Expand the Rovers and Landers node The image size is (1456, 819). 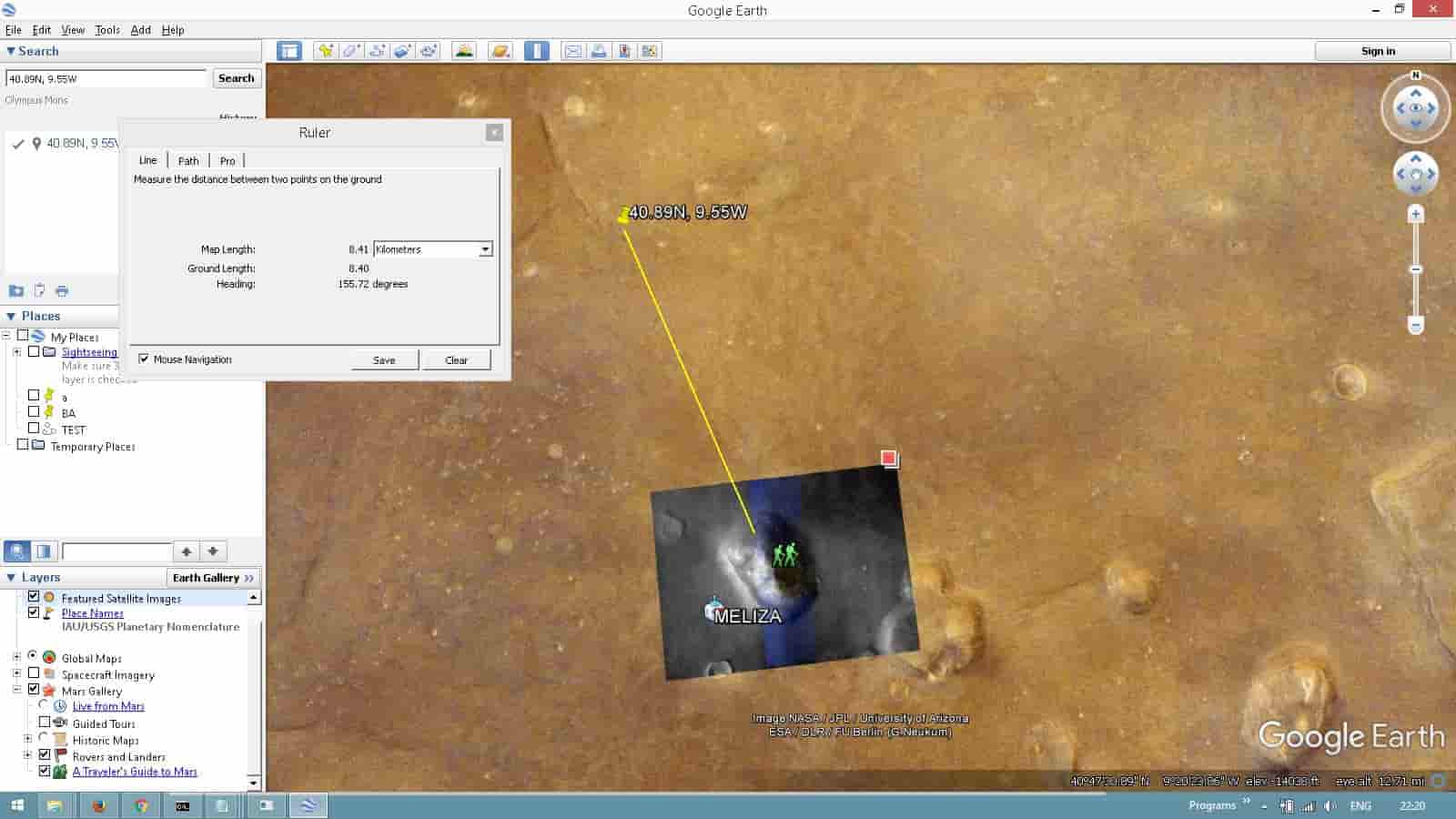point(27,755)
